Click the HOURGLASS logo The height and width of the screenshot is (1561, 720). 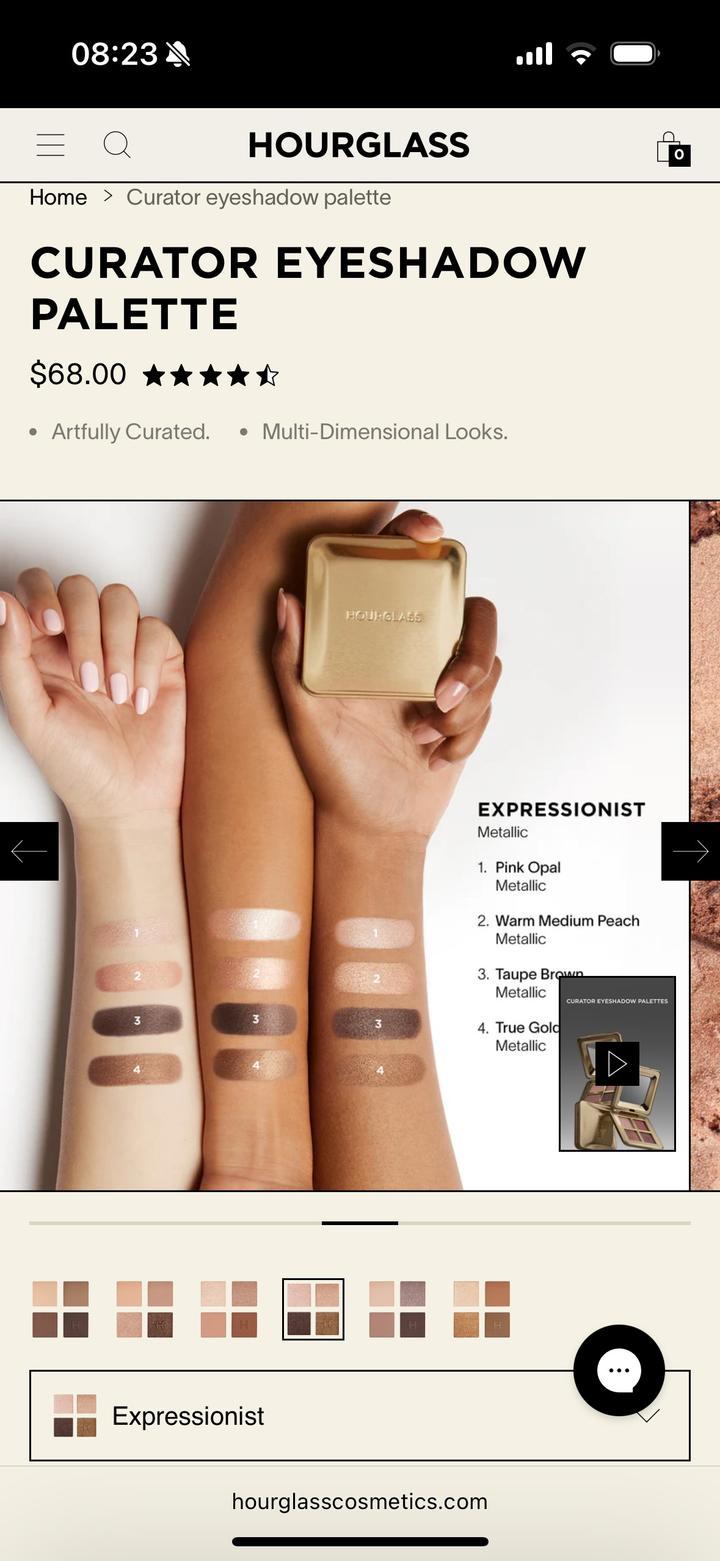click(359, 145)
